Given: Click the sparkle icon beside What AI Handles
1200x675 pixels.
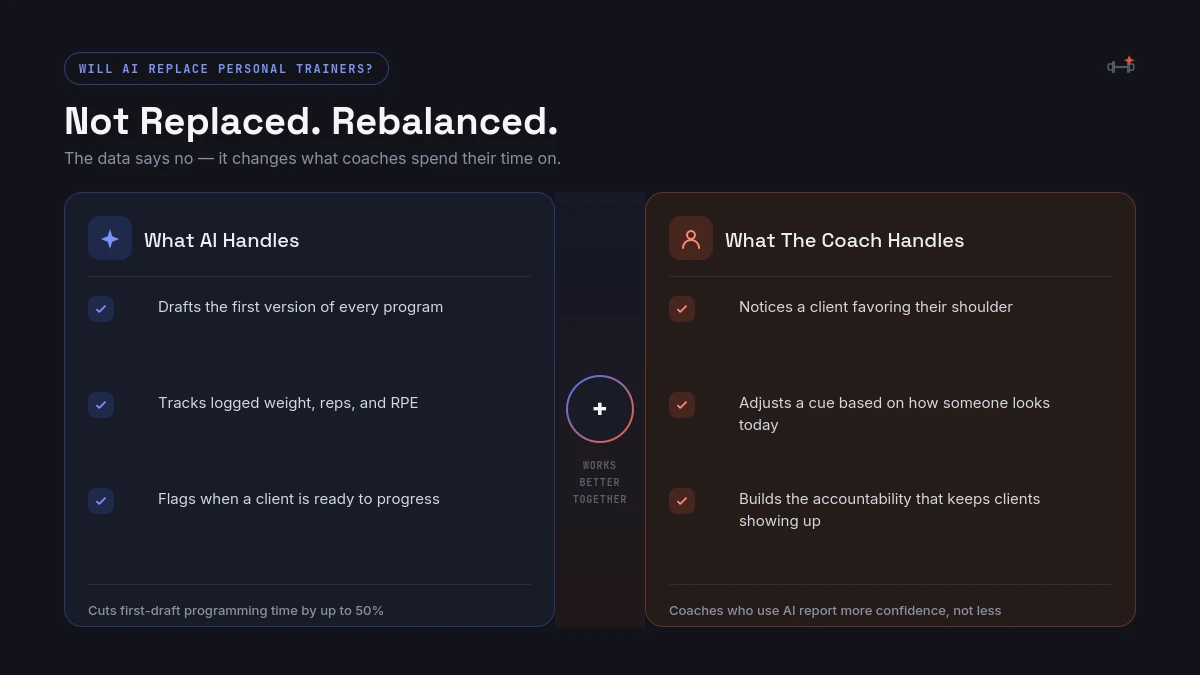Looking at the screenshot, I should tap(110, 238).
